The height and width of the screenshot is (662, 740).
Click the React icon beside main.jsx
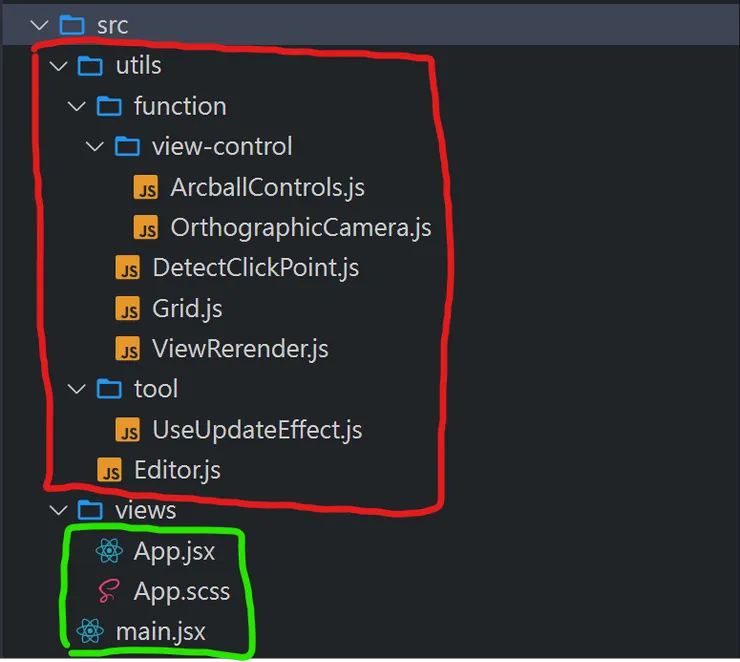coord(90,631)
